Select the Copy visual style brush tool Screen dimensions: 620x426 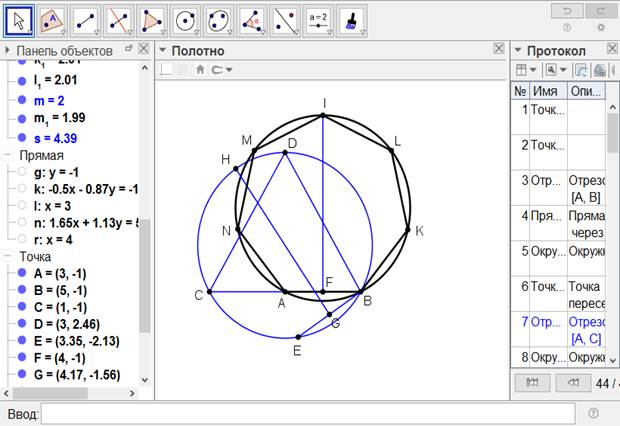tap(351, 21)
